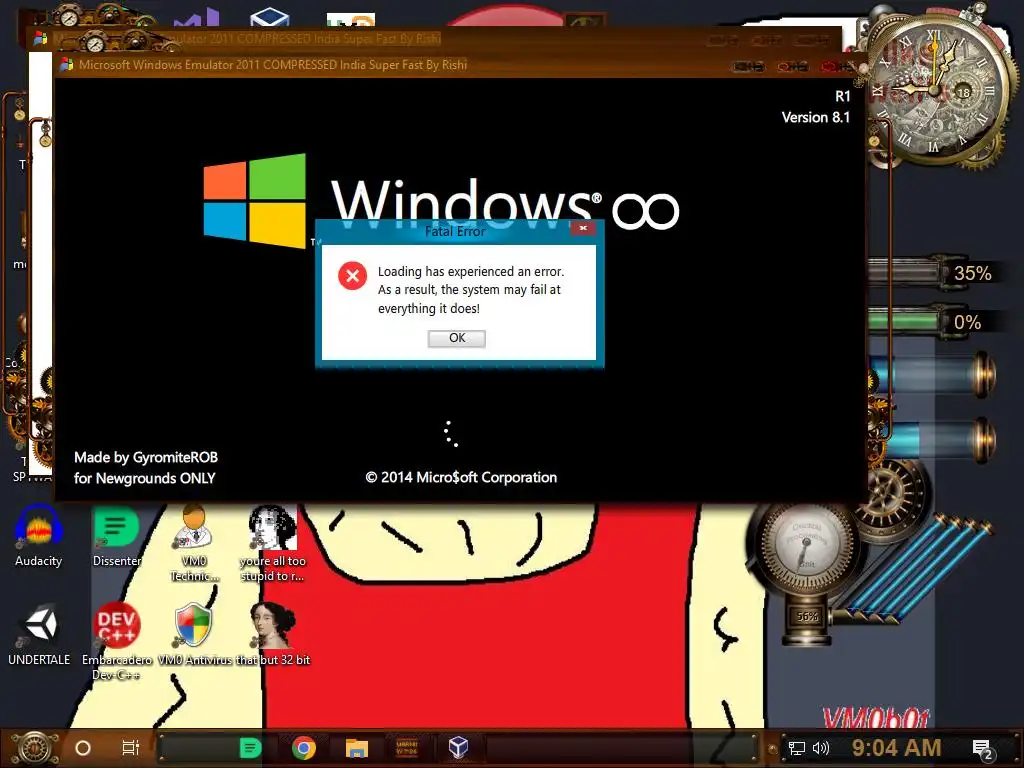Click the Cortana circle on the taskbar
Screen dimensions: 1024x768
click(83, 748)
